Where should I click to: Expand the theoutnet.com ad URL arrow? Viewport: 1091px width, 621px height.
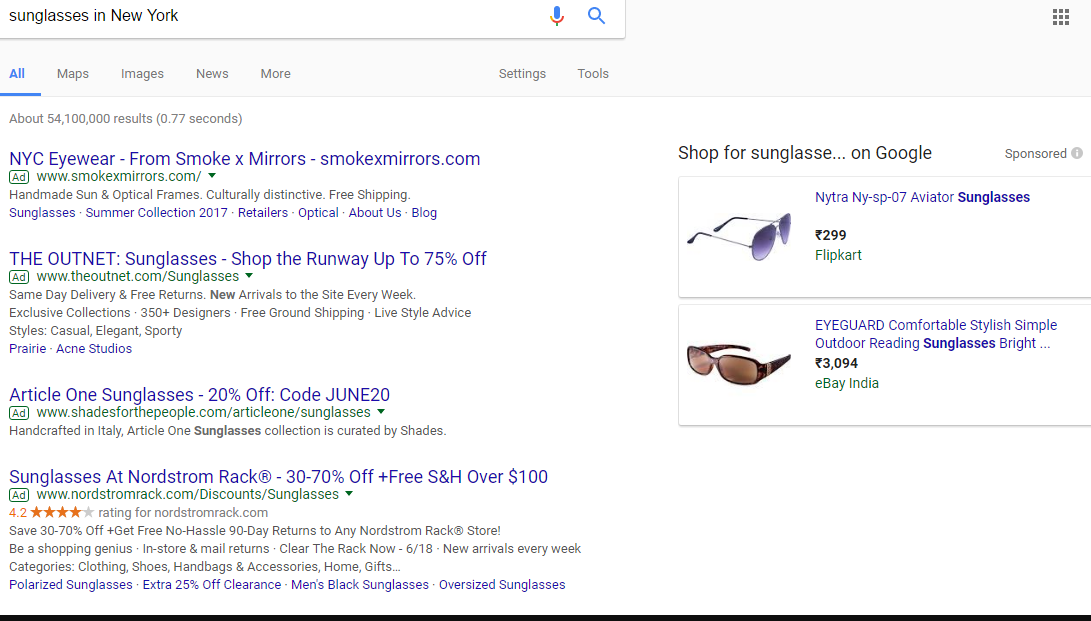(x=249, y=276)
